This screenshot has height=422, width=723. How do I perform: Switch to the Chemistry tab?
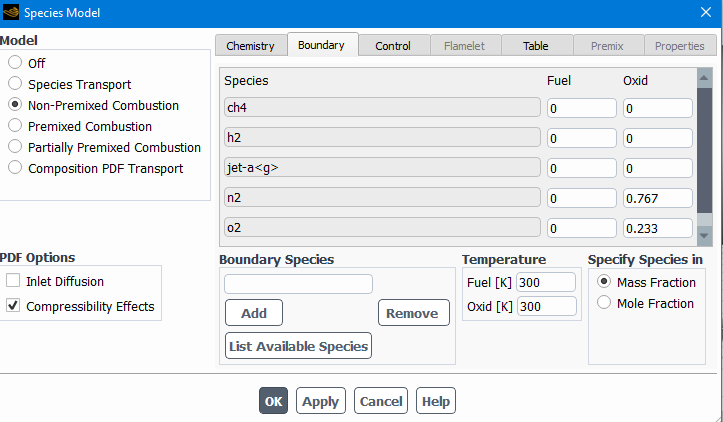(x=250, y=46)
